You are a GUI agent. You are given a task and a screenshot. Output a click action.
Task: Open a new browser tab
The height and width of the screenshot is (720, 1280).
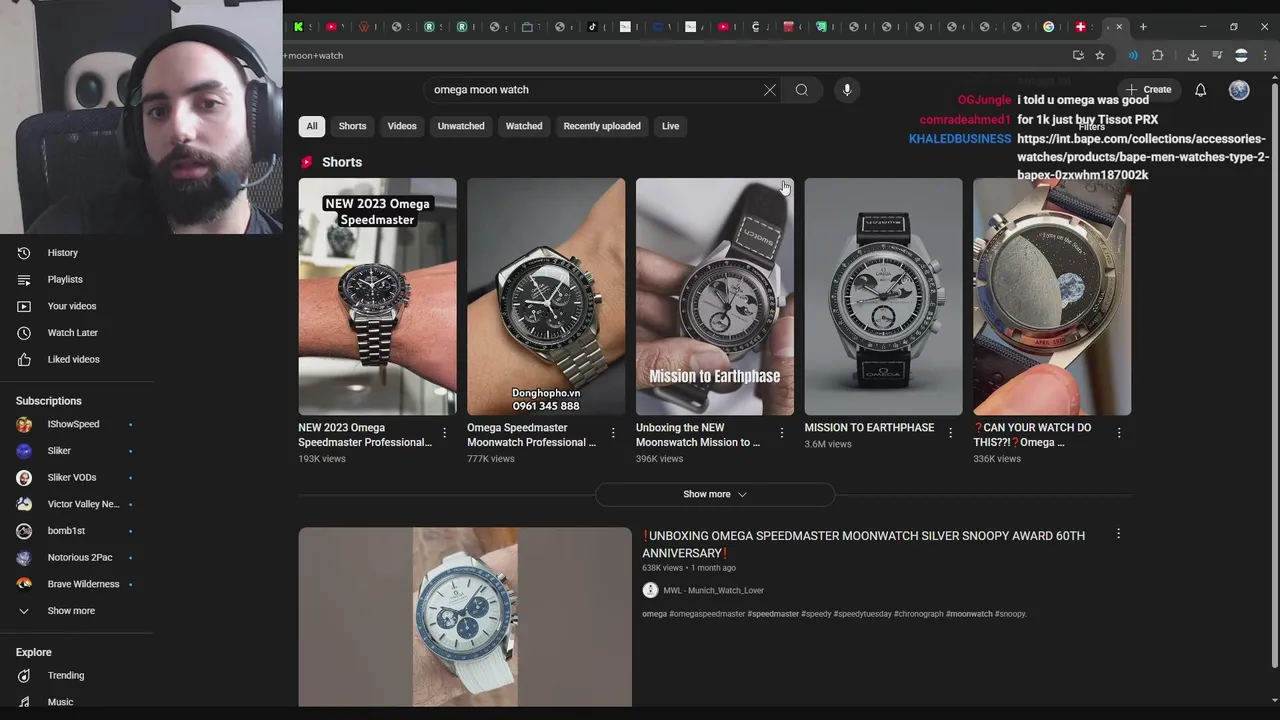1143,27
